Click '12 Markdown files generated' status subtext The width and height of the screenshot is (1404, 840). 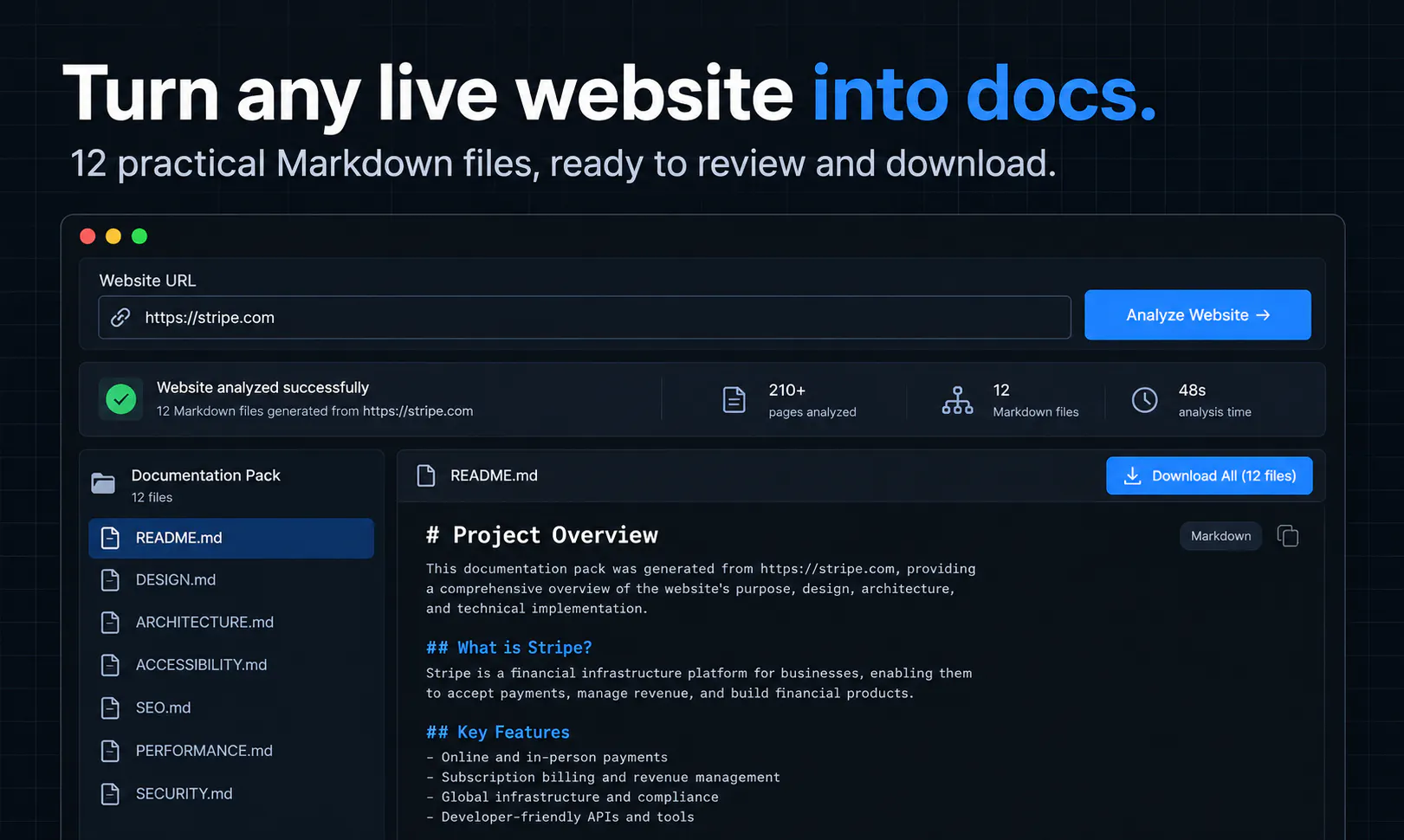[315, 411]
